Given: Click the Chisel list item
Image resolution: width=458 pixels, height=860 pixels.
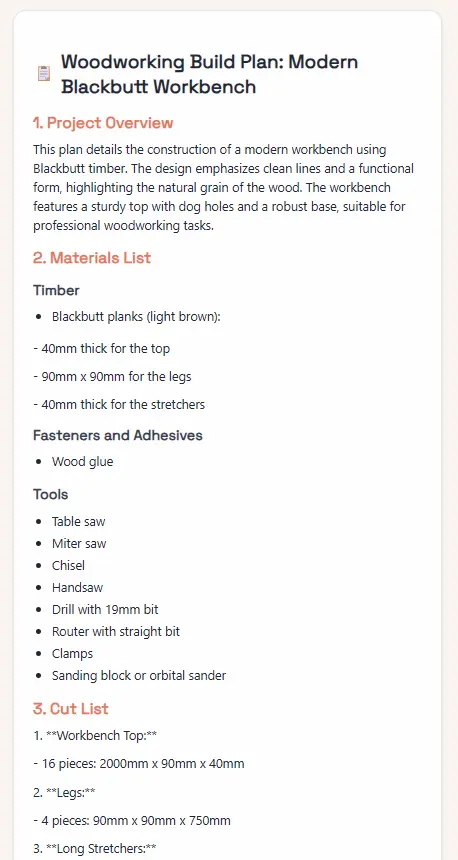Looking at the screenshot, I should click(x=69, y=565).
